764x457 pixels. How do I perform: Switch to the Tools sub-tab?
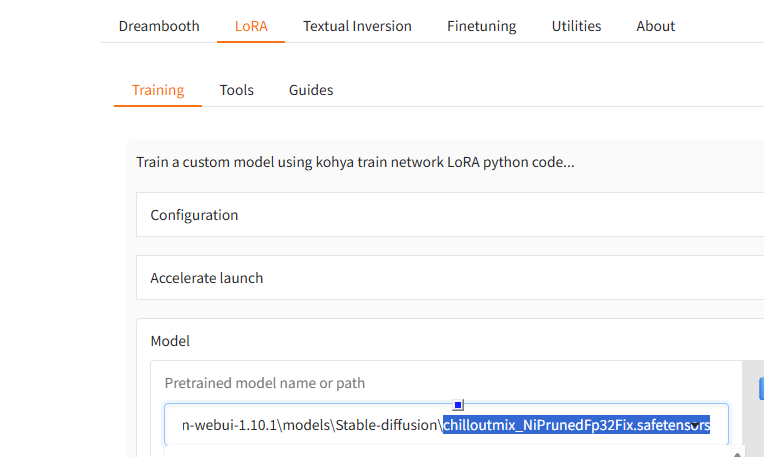pyautogui.click(x=237, y=90)
